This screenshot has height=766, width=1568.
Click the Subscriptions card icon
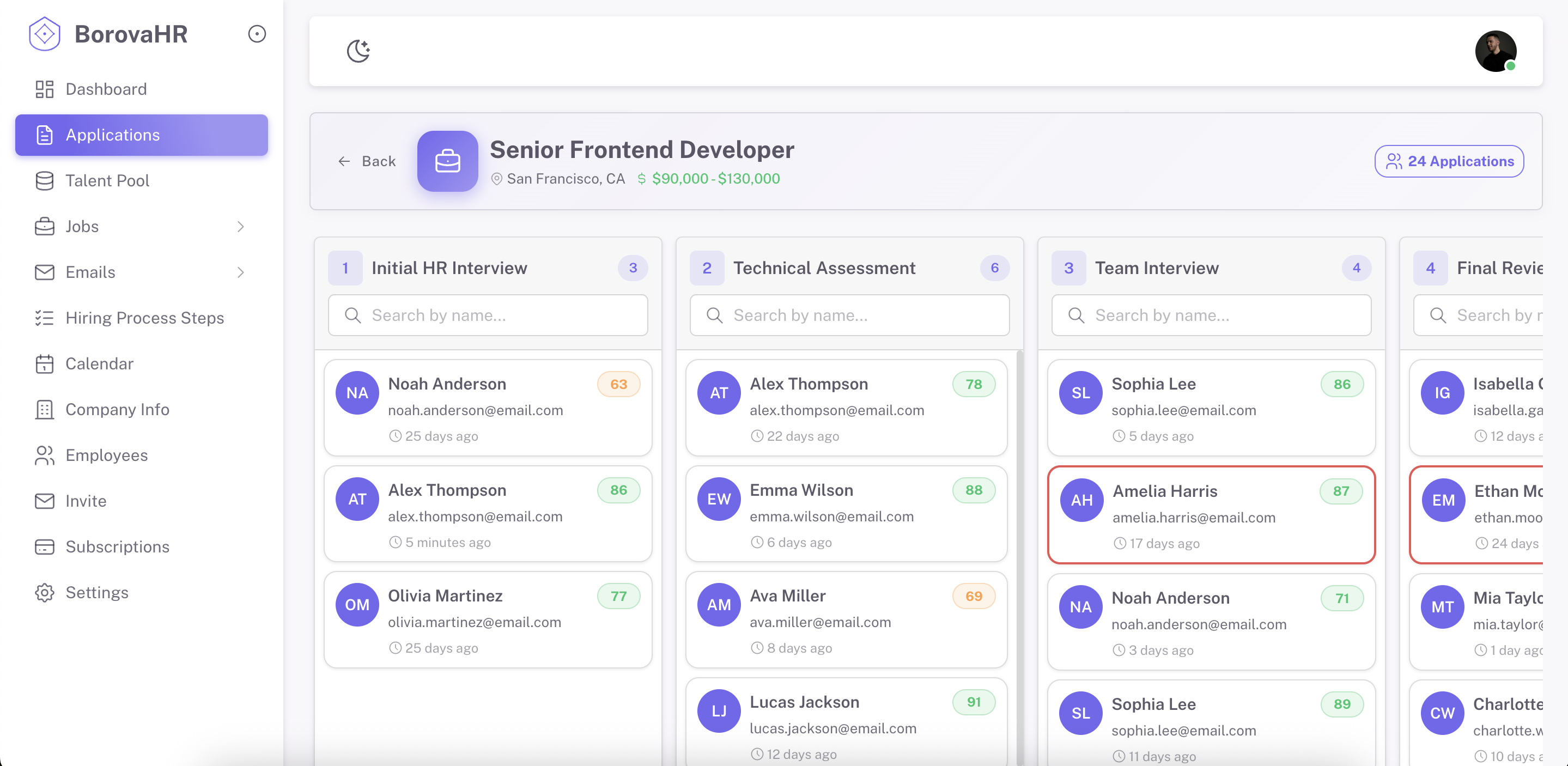pyautogui.click(x=45, y=547)
